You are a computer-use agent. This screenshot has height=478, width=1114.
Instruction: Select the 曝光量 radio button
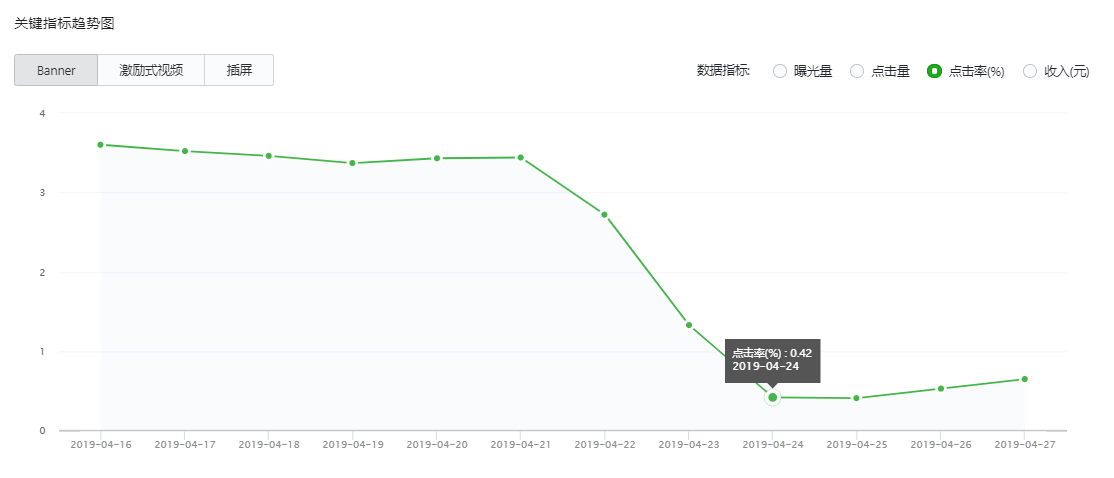point(780,71)
